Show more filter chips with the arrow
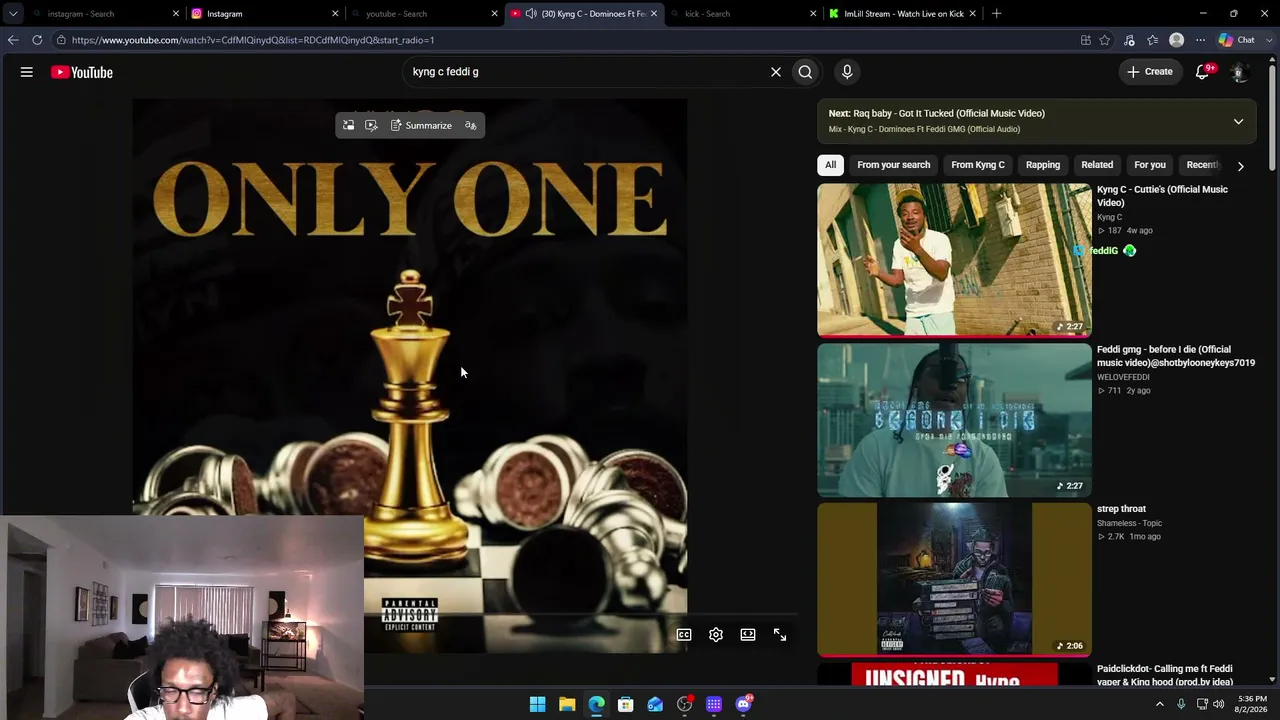Viewport: 1280px width, 720px height. pyautogui.click(x=1240, y=166)
